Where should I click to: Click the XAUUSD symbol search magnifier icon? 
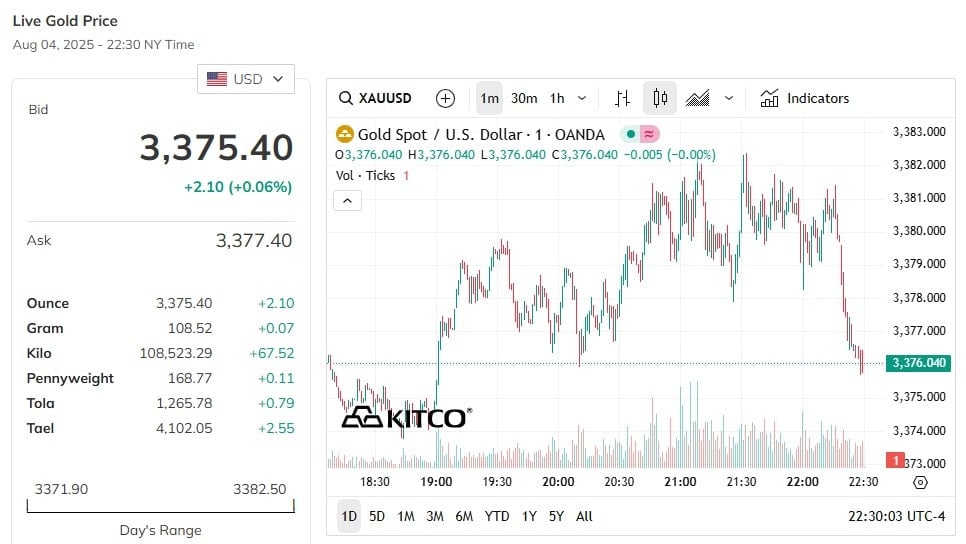click(346, 99)
